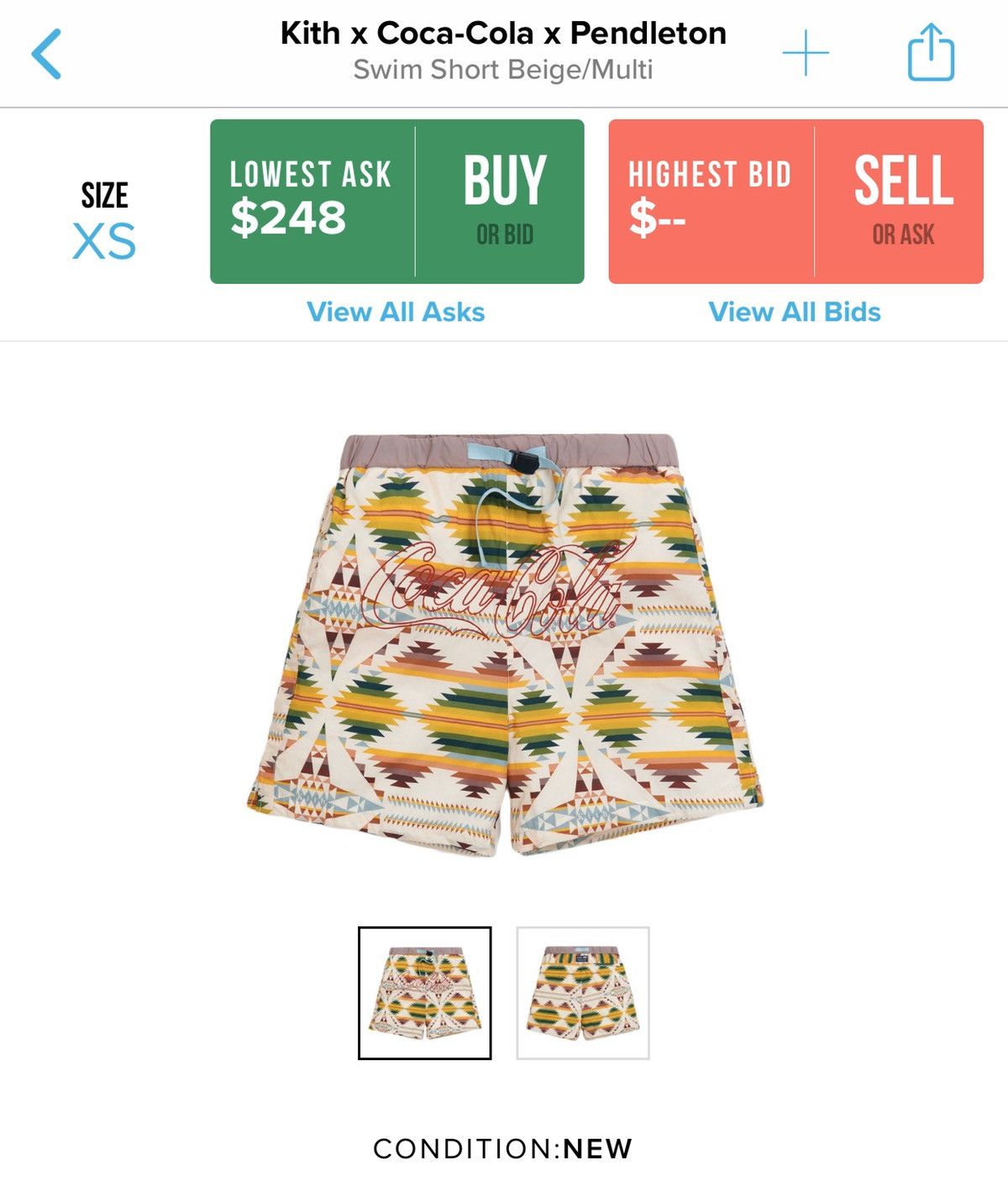The image size is (1008, 1181).
Task: Tap the CONDITION: NEW label
Action: click(x=503, y=1148)
